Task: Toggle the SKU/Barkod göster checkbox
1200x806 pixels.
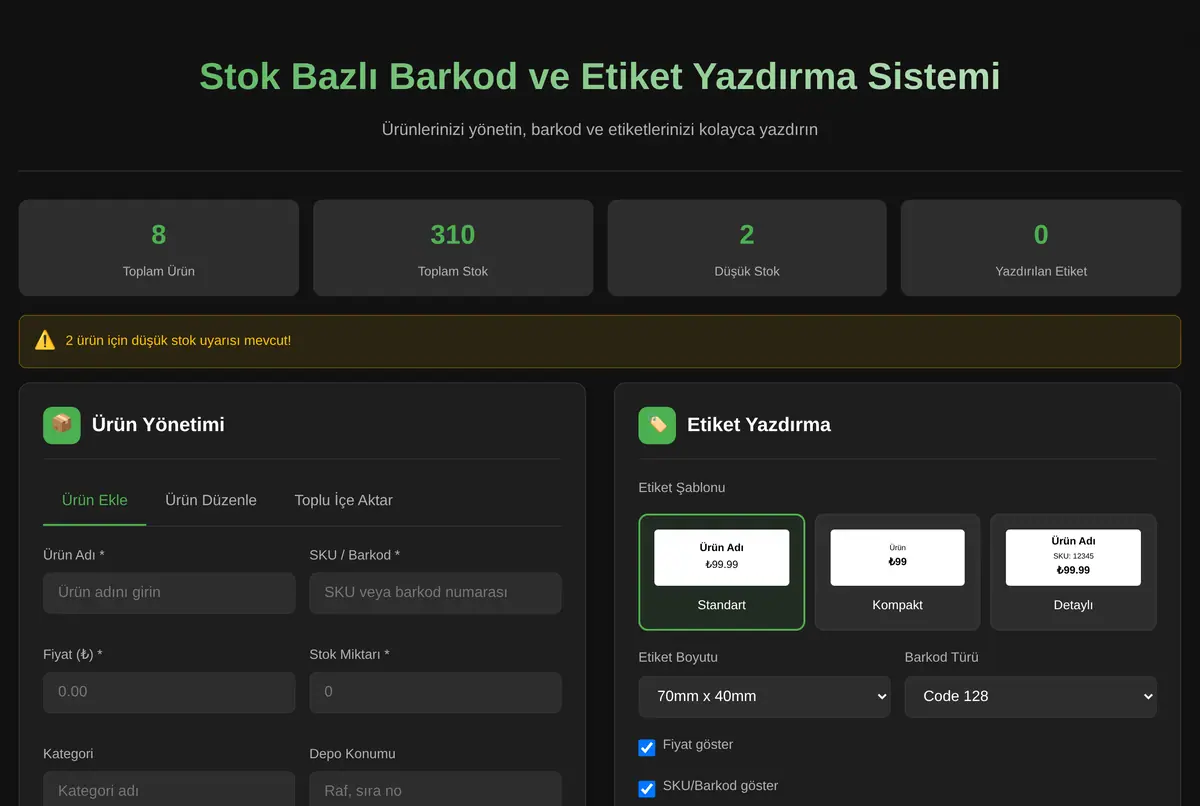Action: [647, 788]
